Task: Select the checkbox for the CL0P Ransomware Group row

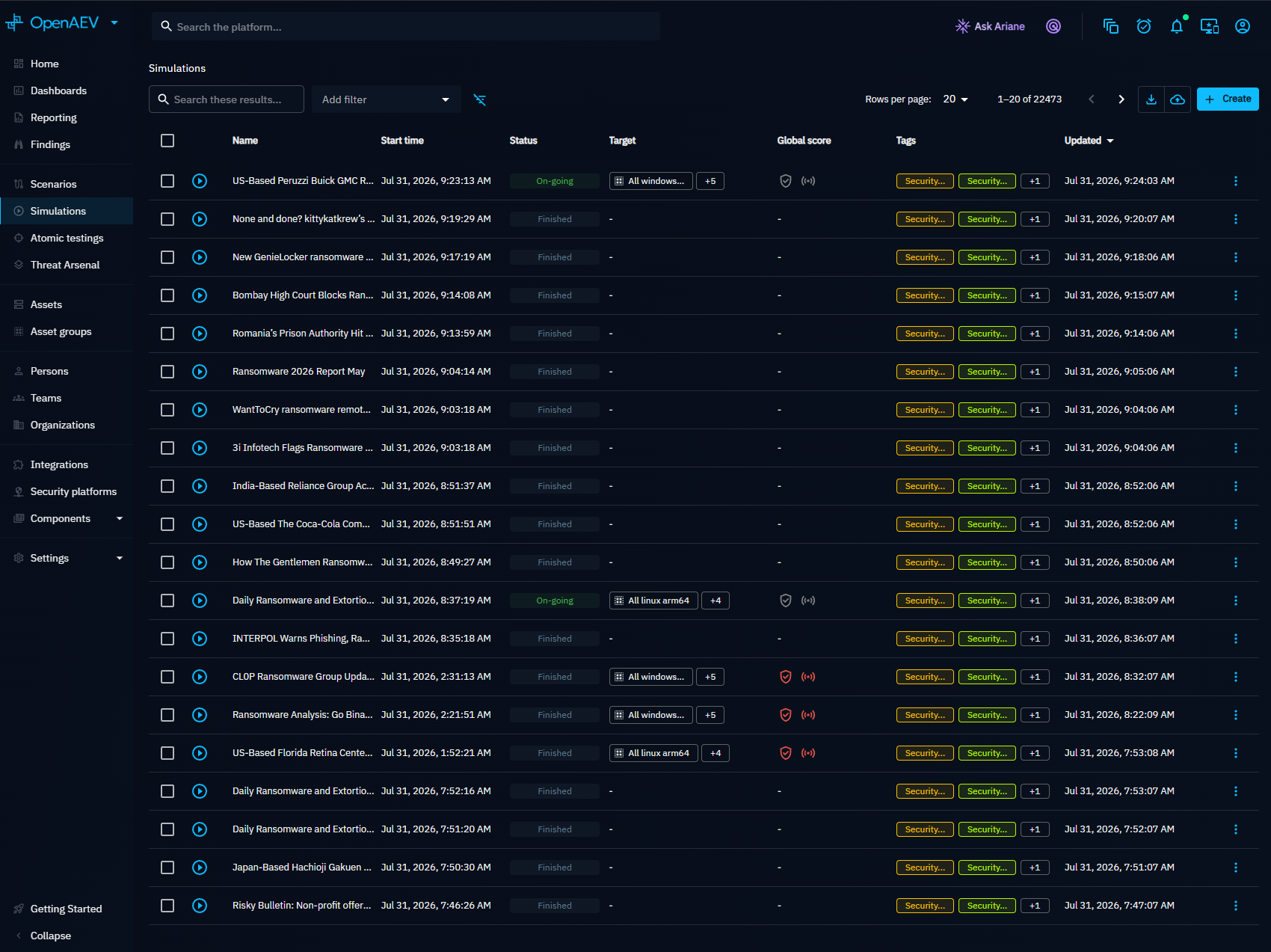Action: 167,677
